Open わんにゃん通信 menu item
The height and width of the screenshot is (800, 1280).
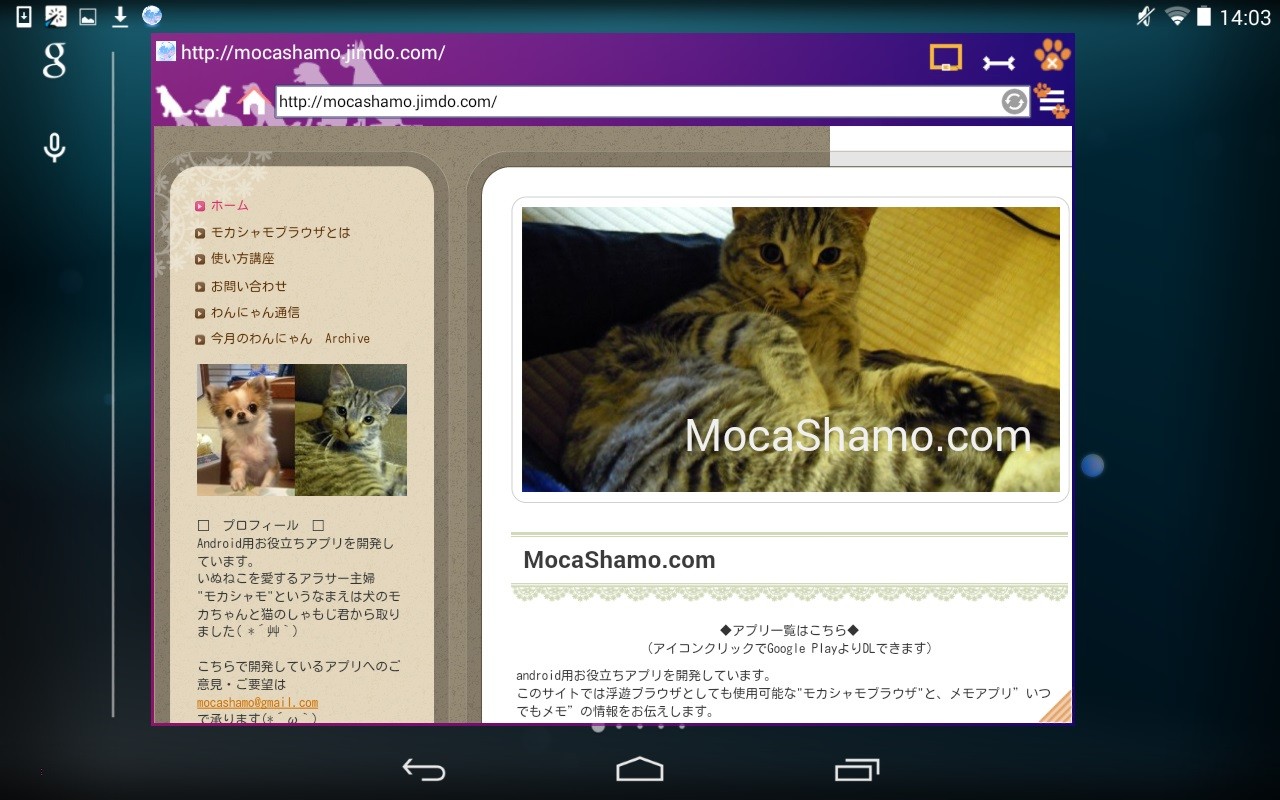click(x=255, y=312)
